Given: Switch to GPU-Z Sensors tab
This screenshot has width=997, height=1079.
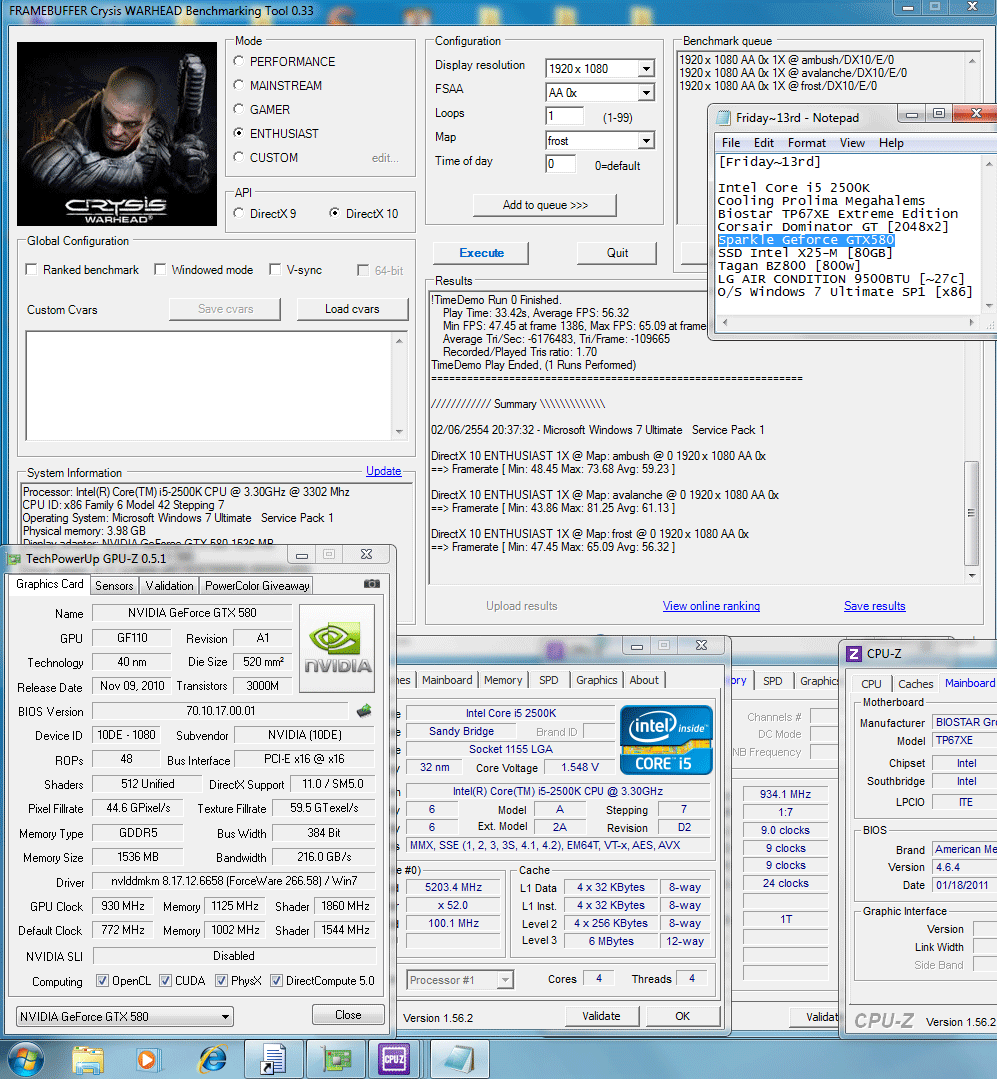Looking at the screenshot, I should [114, 586].
